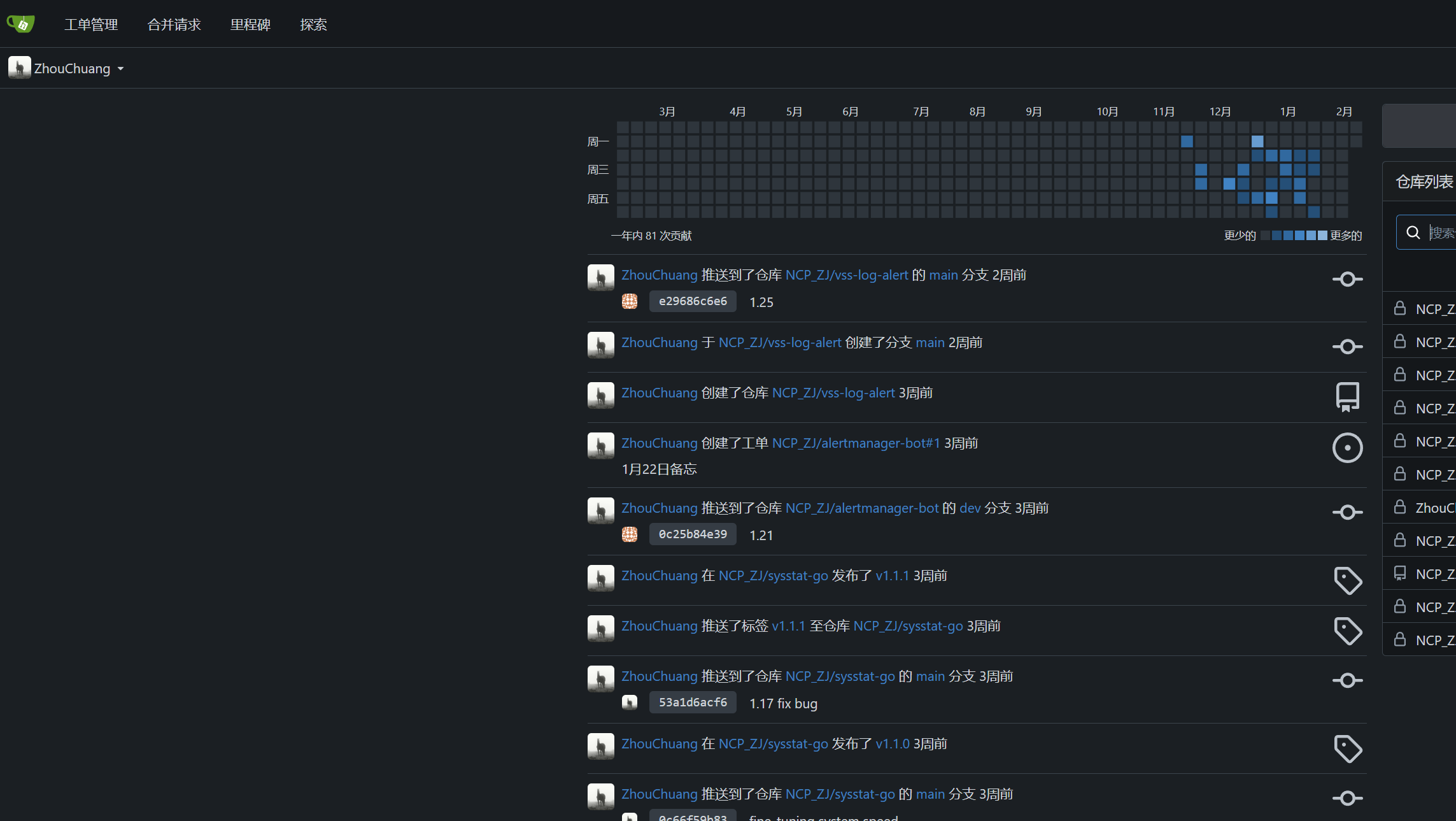
Task: Open v1.1.1 release link in sysstat-go
Action: (892, 575)
